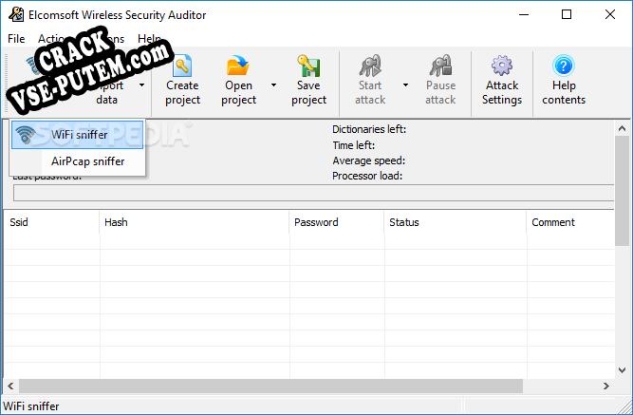Click the progress bar under Last password
The image size is (633, 415).
[x=314, y=193]
